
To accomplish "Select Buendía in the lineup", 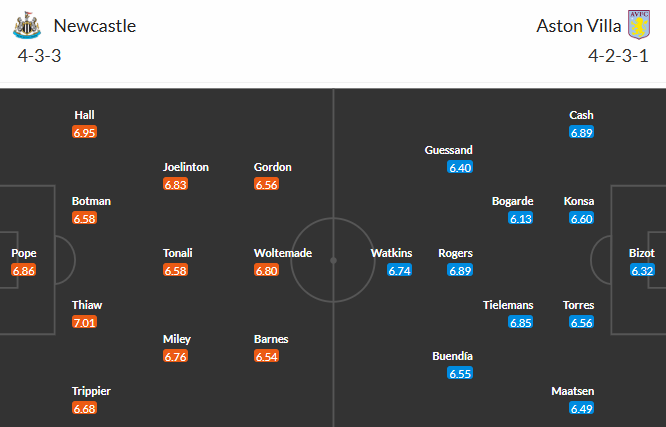I will [x=453, y=356].
